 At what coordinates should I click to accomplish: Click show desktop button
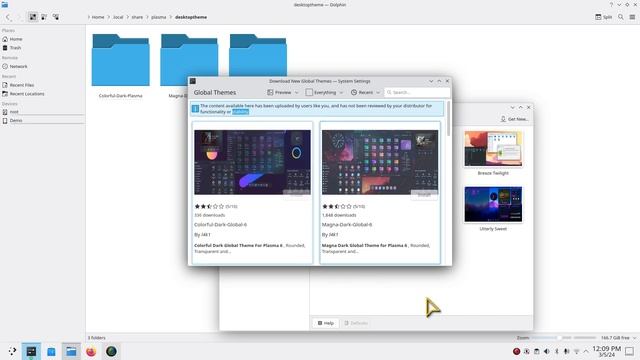click(x=630, y=351)
